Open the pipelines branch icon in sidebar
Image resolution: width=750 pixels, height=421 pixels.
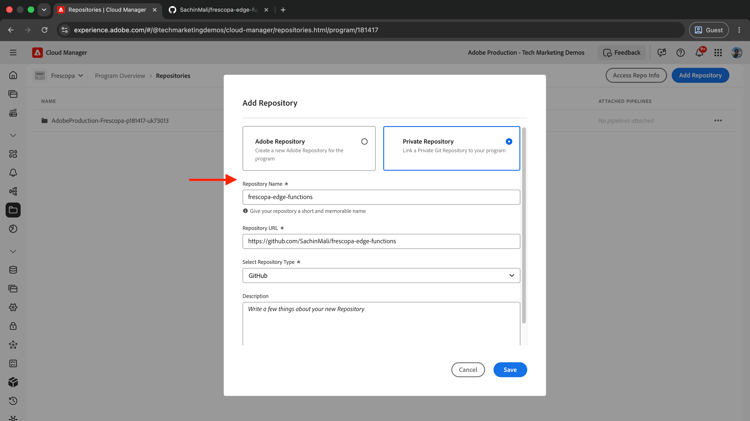pos(13,191)
